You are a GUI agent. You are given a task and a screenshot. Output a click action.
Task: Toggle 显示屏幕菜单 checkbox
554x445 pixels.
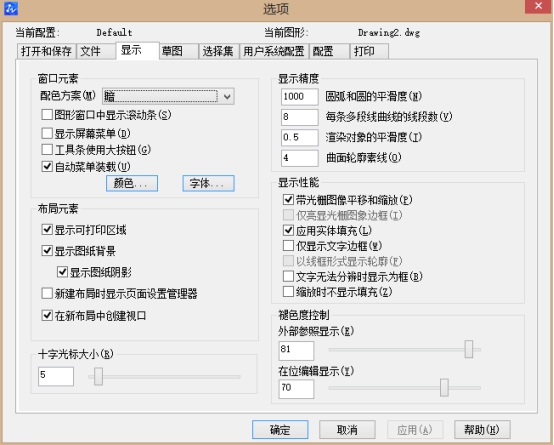click(47, 133)
